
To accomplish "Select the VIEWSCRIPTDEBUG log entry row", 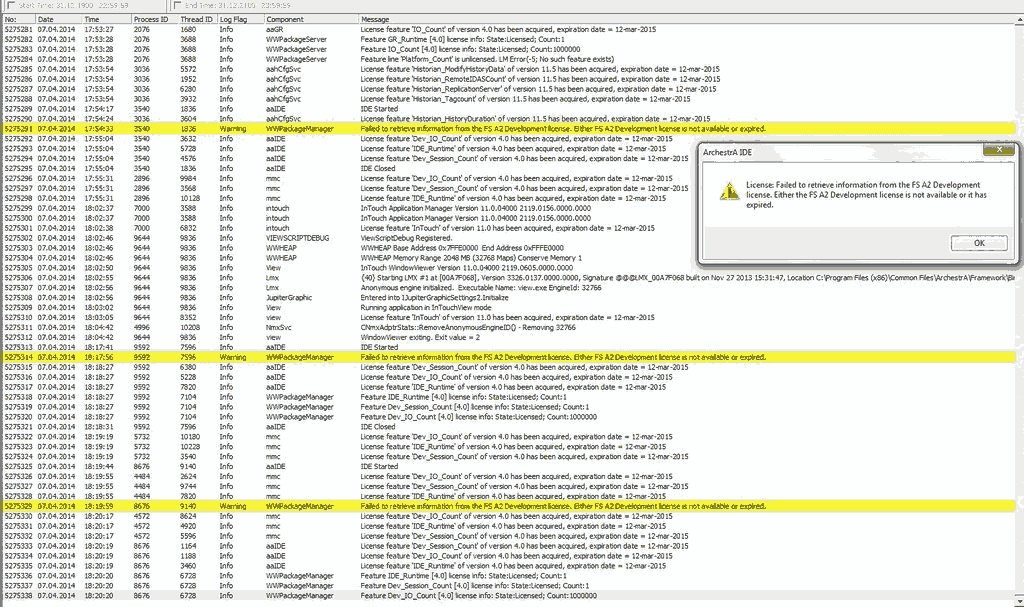I will (400, 238).
